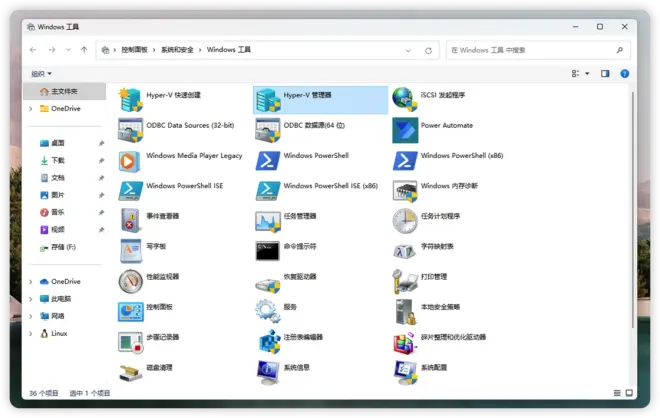Screen dimensions: 660x418
Task: Open the 本地安全策略 icon
Action: pyautogui.click(x=405, y=312)
